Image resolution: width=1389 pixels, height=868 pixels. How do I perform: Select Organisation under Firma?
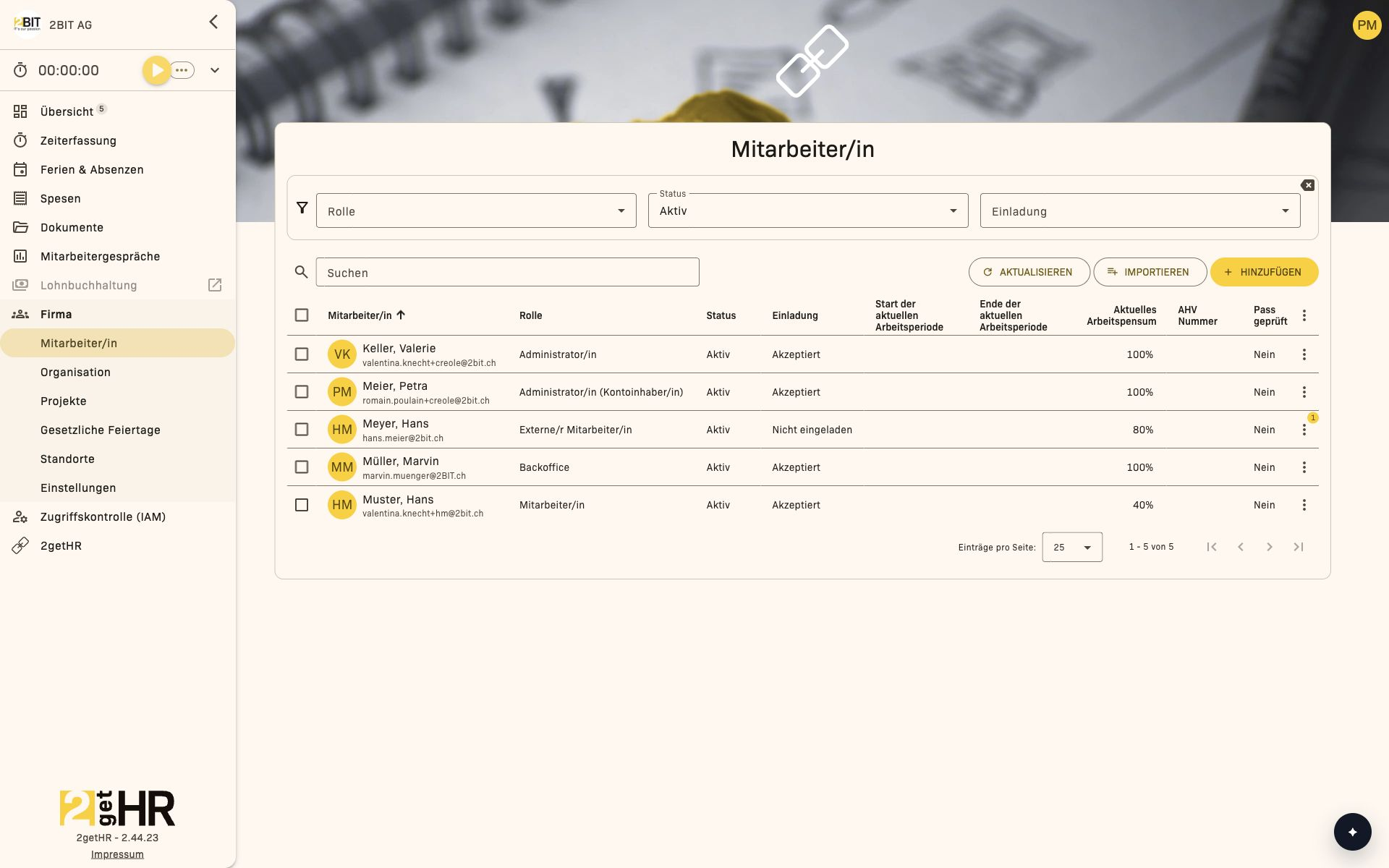tap(75, 372)
